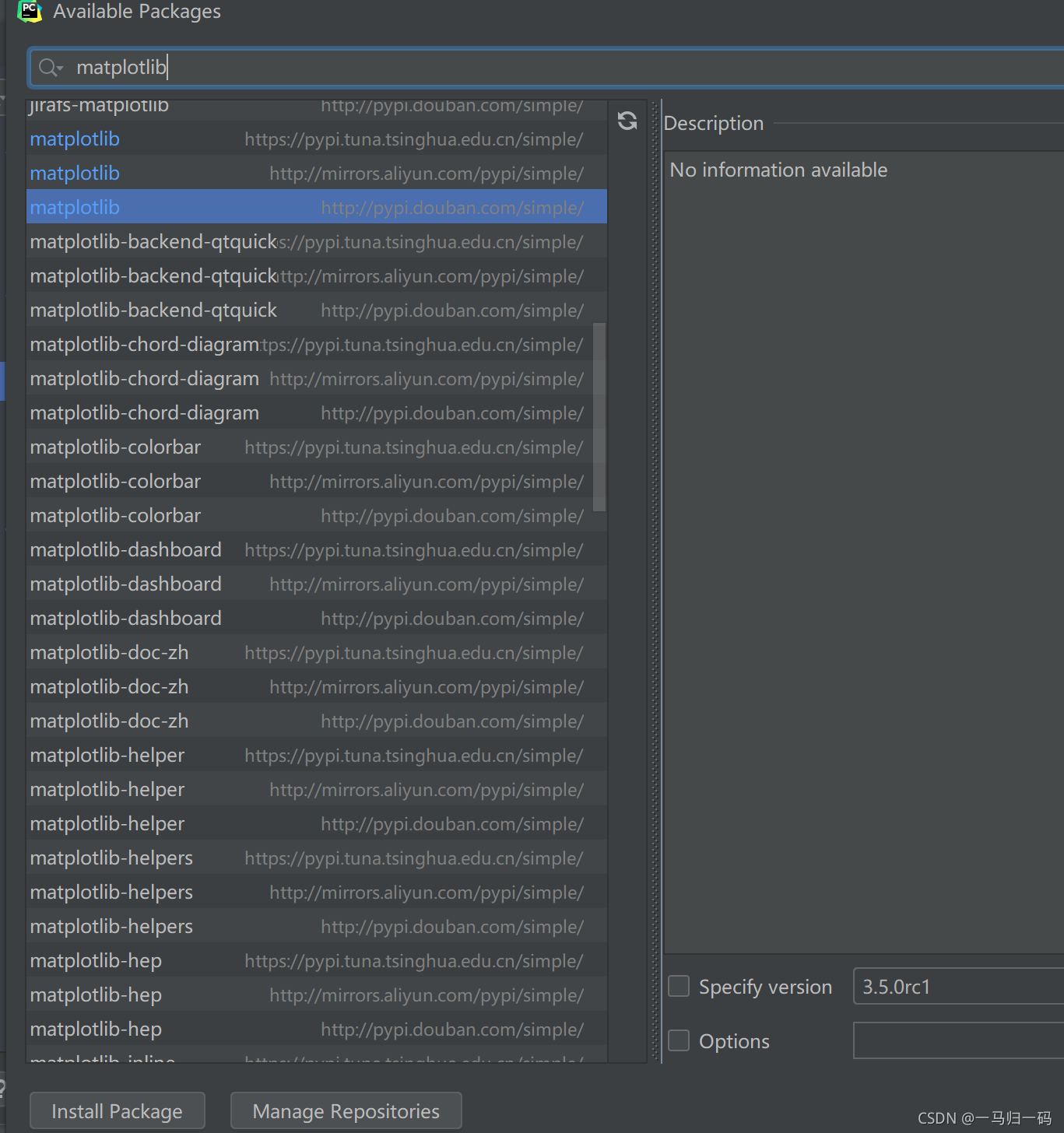Select matplotlib from tsinghua repository
This screenshot has height=1133, width=1064.
click(x=317, y=139)
